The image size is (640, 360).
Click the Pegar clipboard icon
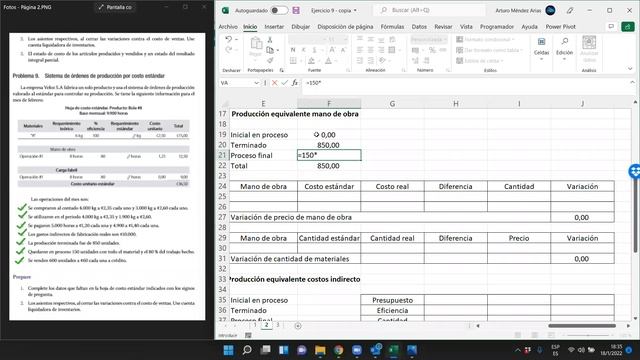click(256, 43)
